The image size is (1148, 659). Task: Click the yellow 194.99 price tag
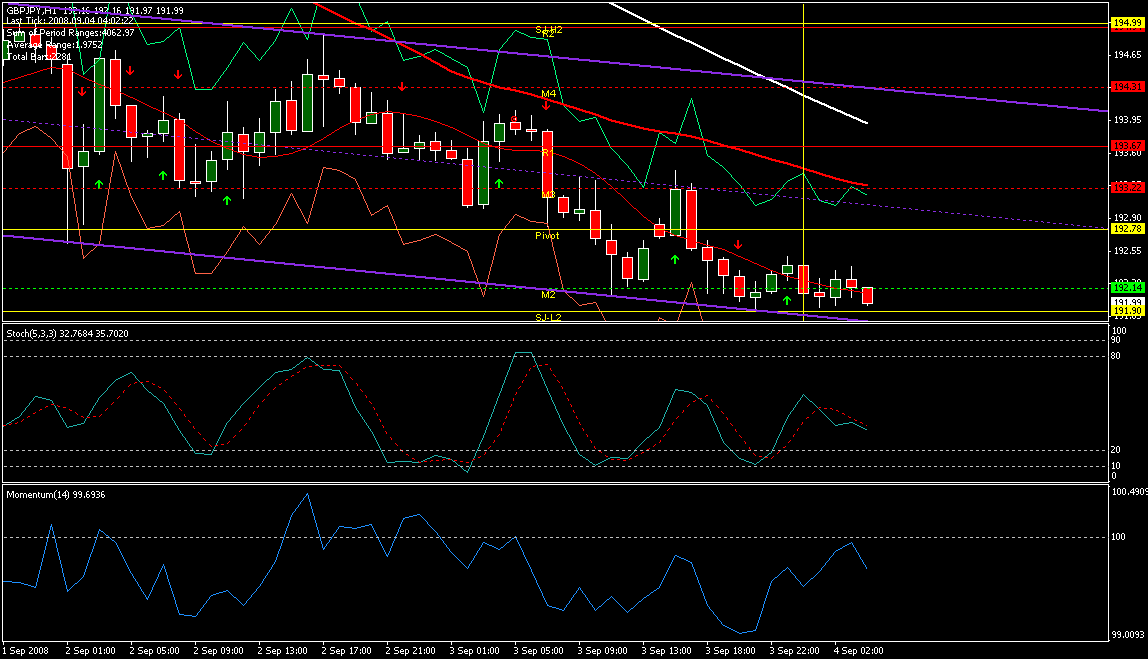point(1127,22)
